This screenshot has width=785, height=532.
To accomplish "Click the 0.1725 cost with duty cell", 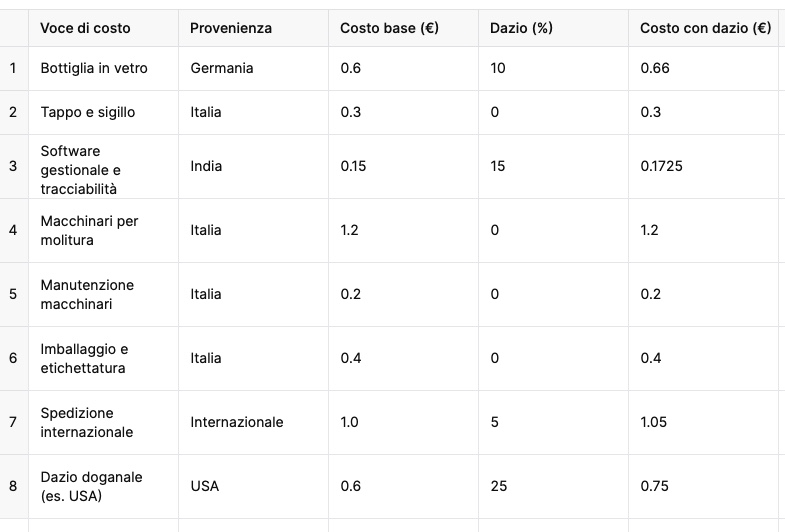I will (x=661, y=166).
